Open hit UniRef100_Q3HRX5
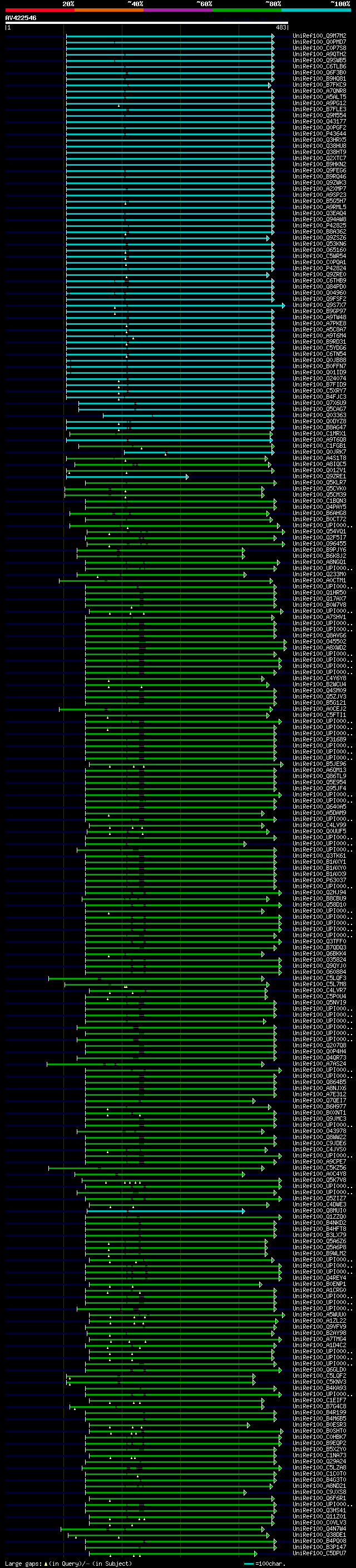The height and width of the screenshot is (1568, 356). tap(319, 140)
